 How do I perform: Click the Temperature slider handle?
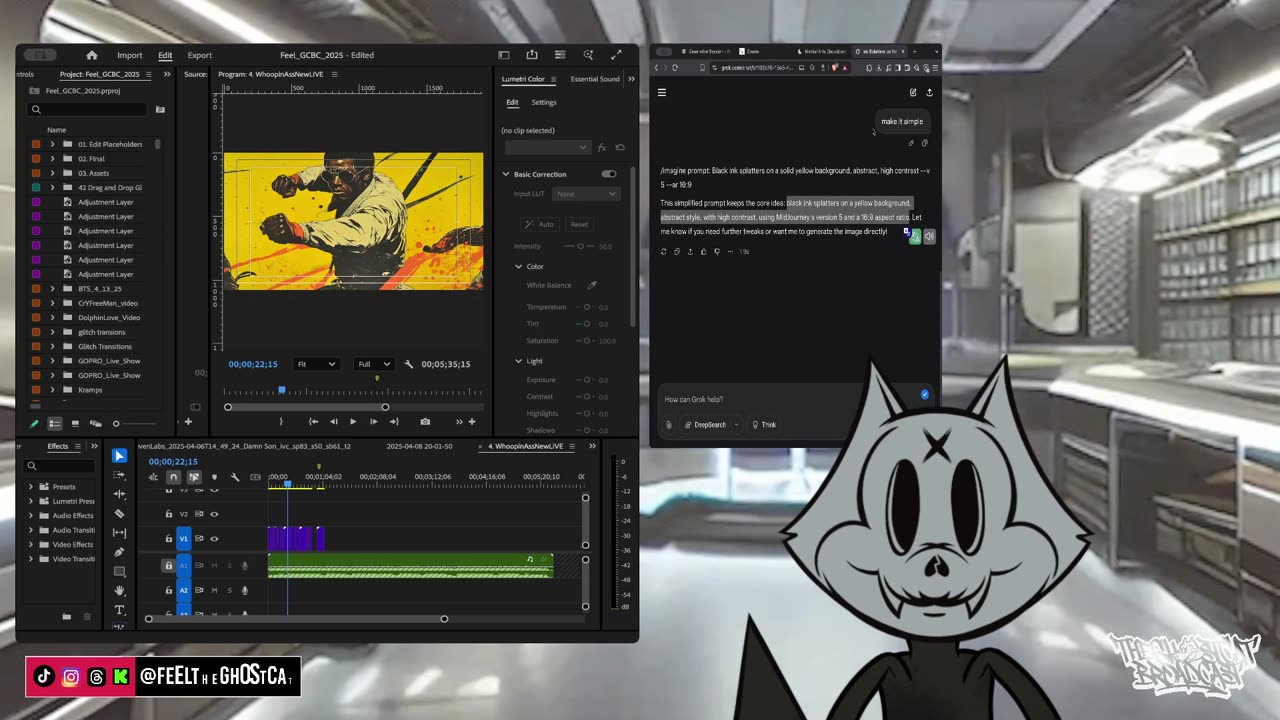[x=587, y=307]
